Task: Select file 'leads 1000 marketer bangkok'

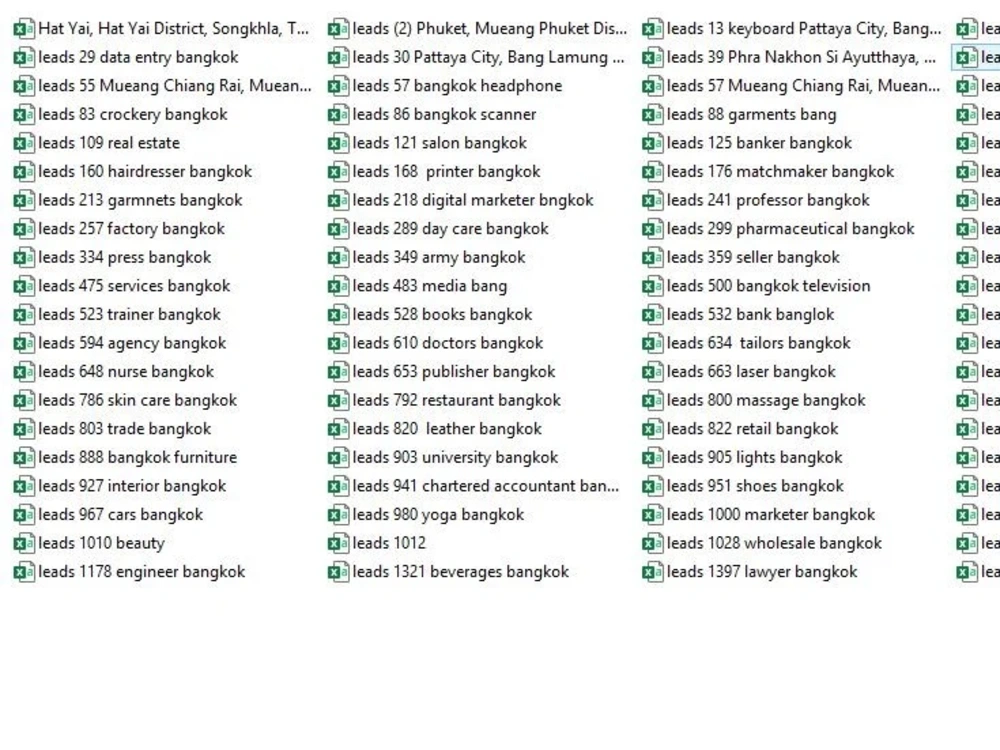Action: [x=771, y=515]
